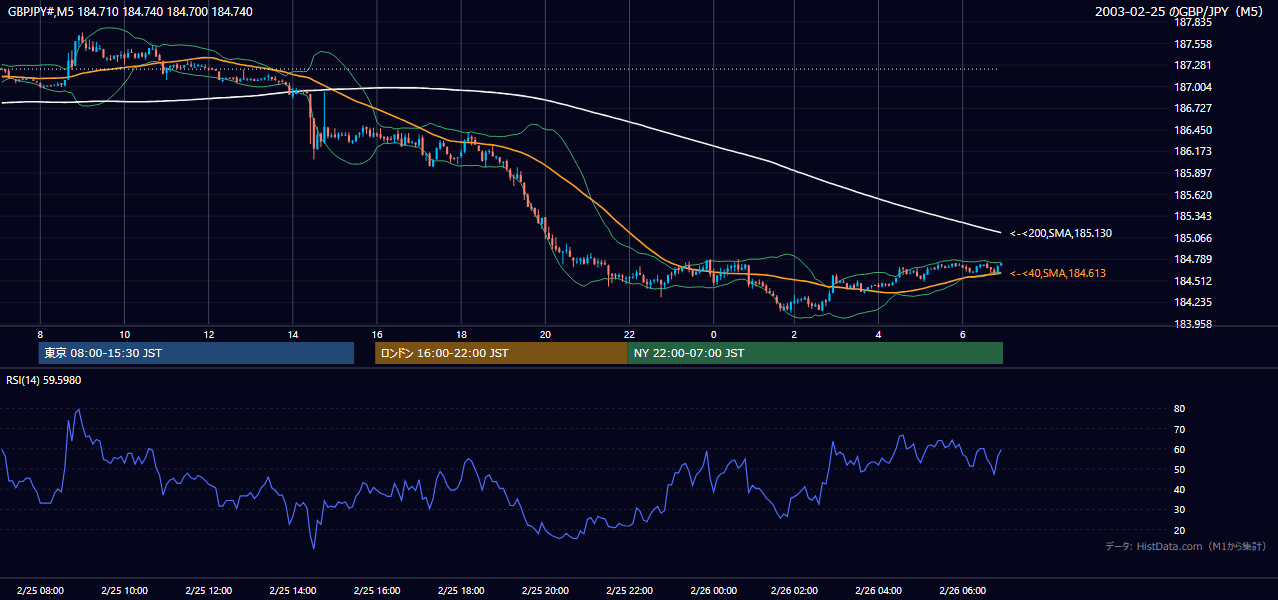Click the hour label 12 under the price chart
This screenshot has height=600, width=1278.
click(208, 334)
